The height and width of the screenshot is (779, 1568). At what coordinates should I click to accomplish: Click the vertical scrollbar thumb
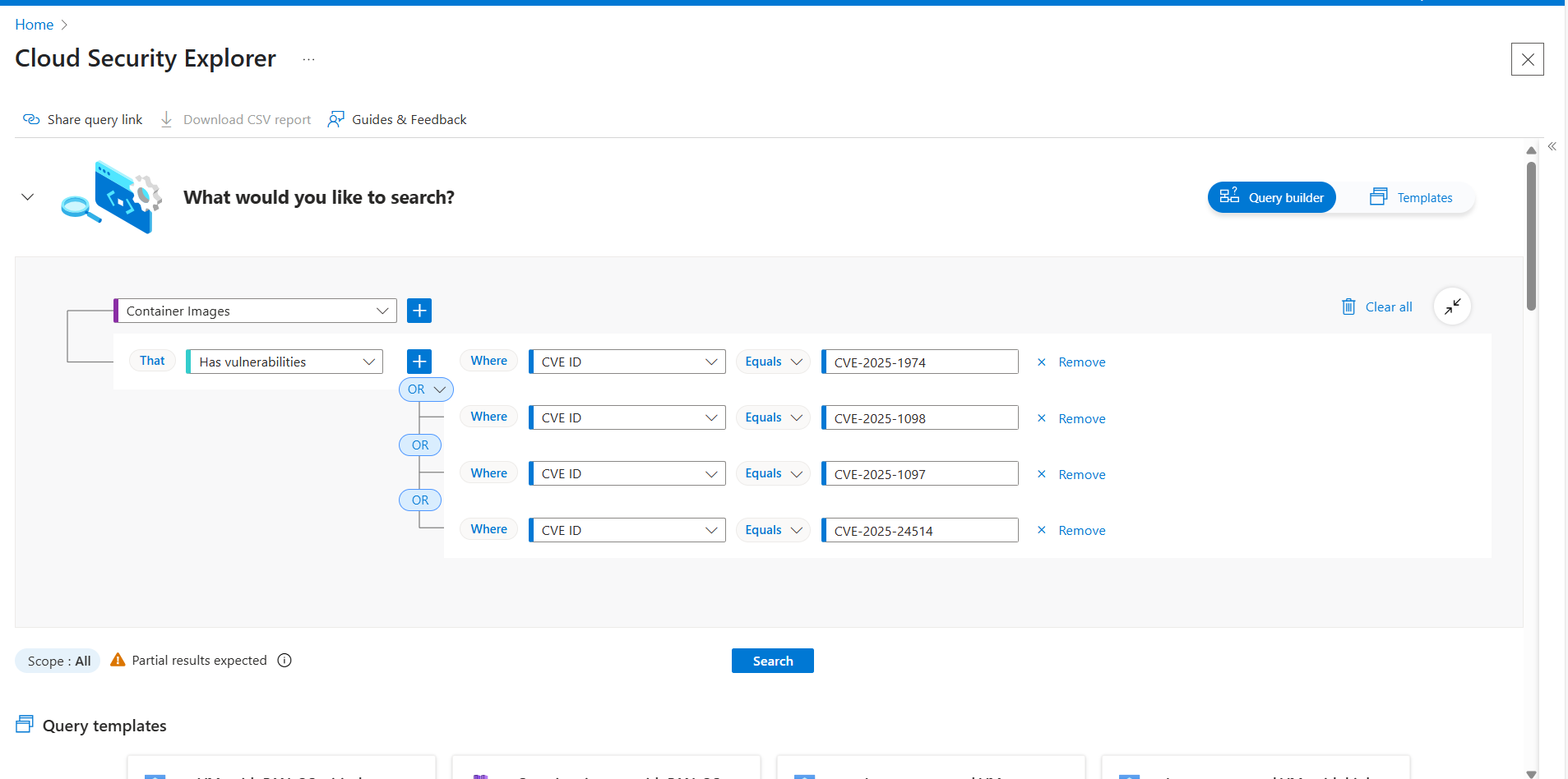pyautogui.click(x=1531, y=236)
